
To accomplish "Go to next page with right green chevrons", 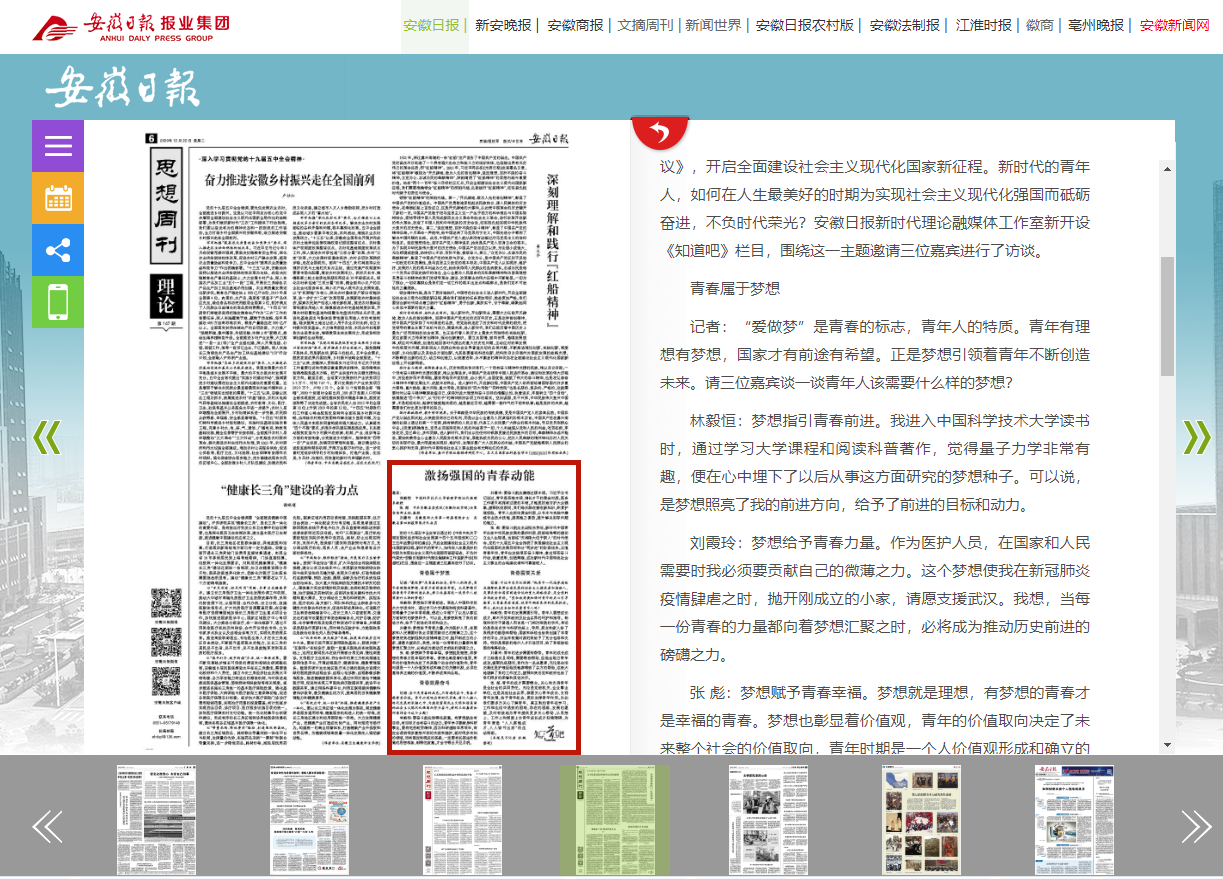I will 1196,437.
